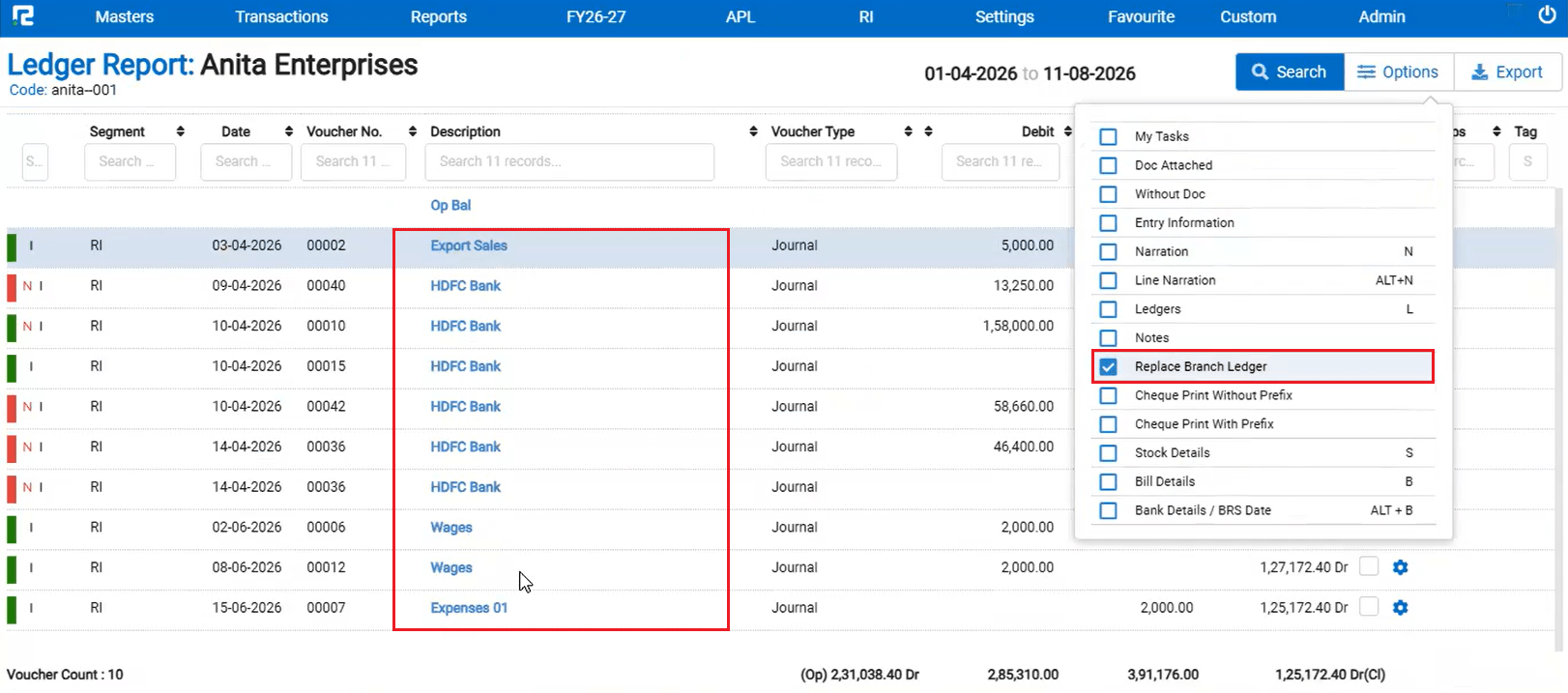Focus the Voucher No. search field
The image size is (1568, 693).
(354, 161)
